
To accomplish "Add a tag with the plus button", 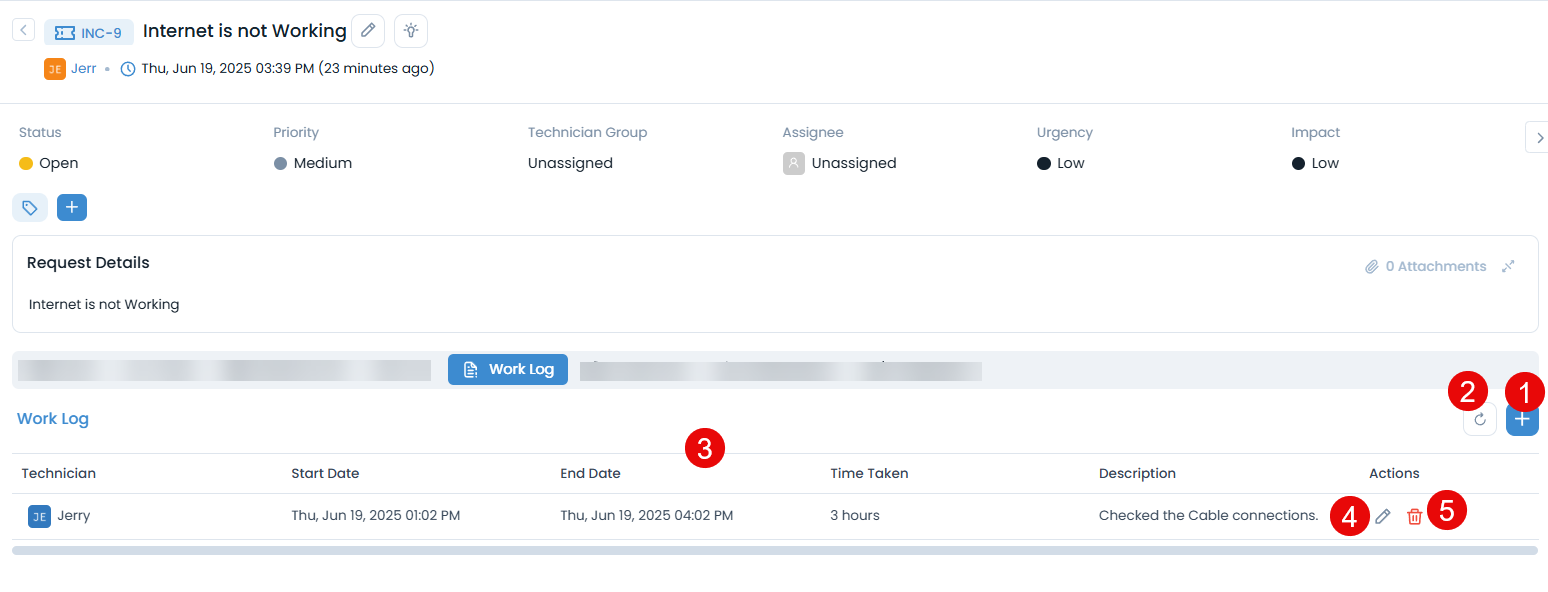I will [72, 207].
